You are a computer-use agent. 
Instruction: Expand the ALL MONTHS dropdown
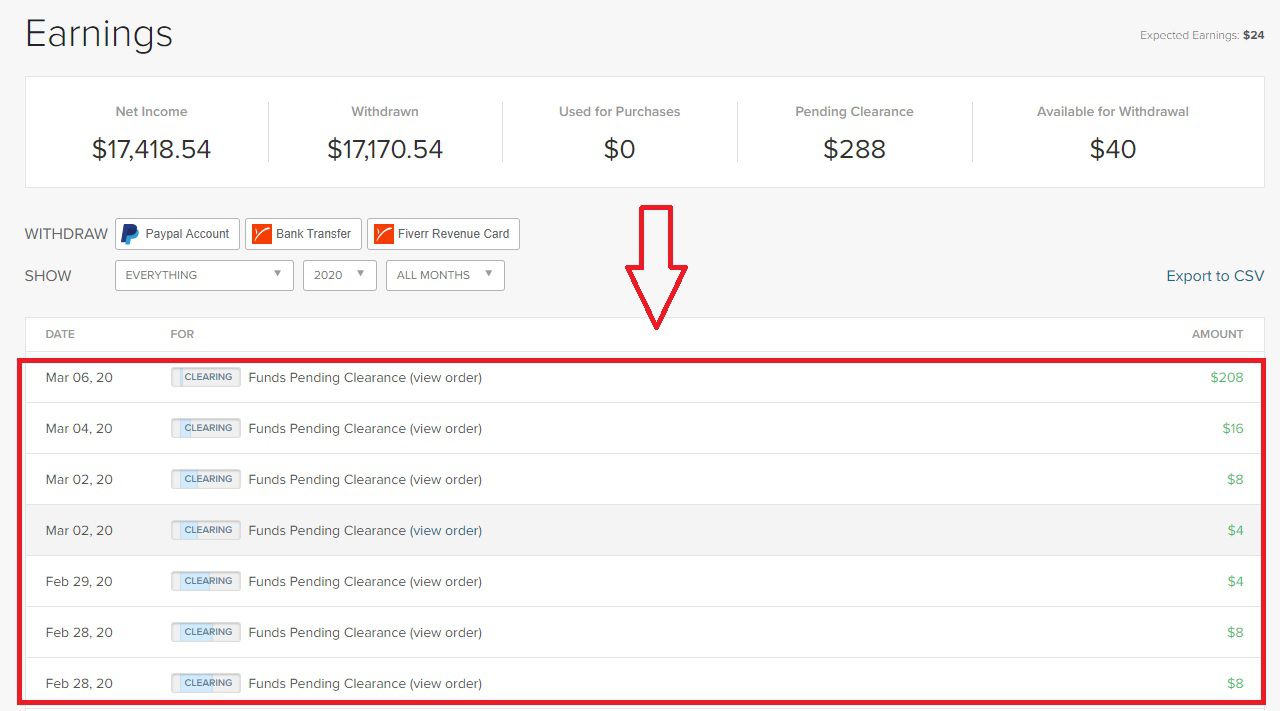coord(445,275)
